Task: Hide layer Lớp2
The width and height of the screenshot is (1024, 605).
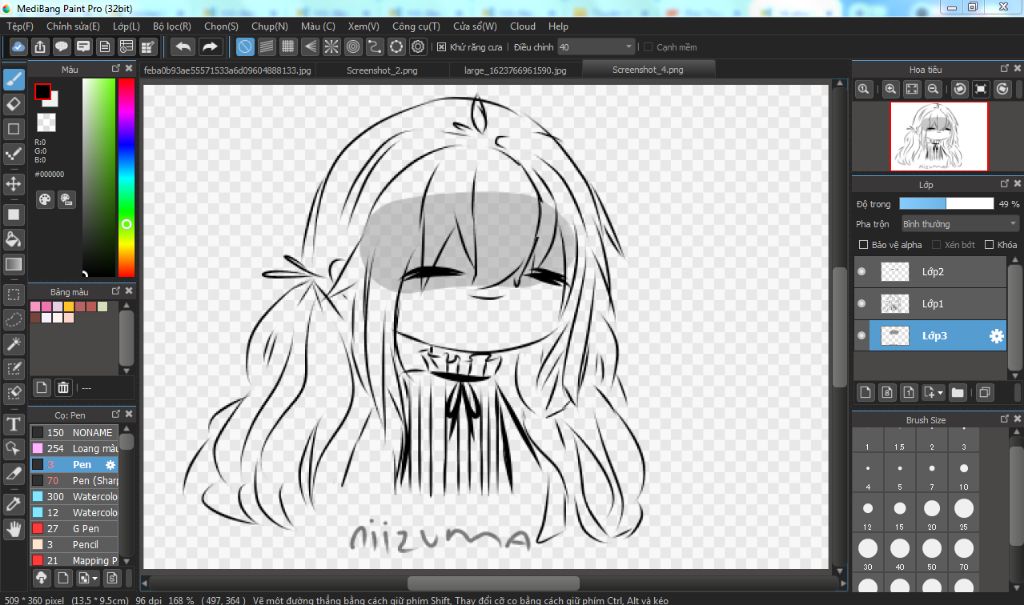Action: 861,272
